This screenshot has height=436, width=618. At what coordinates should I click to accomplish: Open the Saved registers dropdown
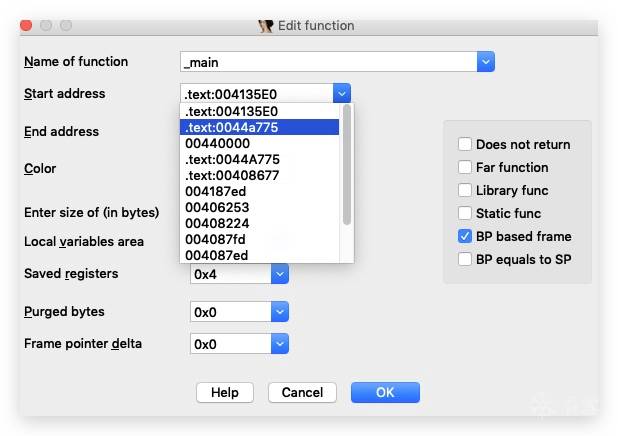point(280,274)
